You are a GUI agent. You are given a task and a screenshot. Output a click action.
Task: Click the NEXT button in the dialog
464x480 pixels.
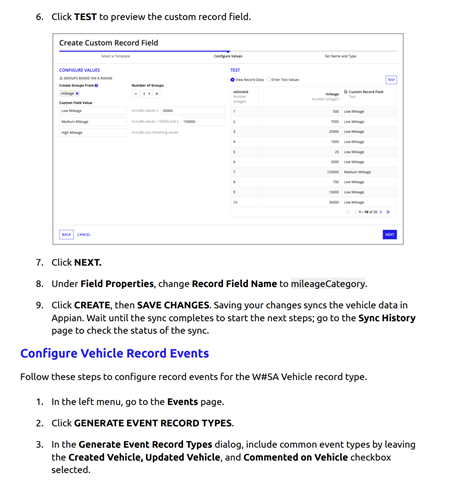(x=390, y=235)
